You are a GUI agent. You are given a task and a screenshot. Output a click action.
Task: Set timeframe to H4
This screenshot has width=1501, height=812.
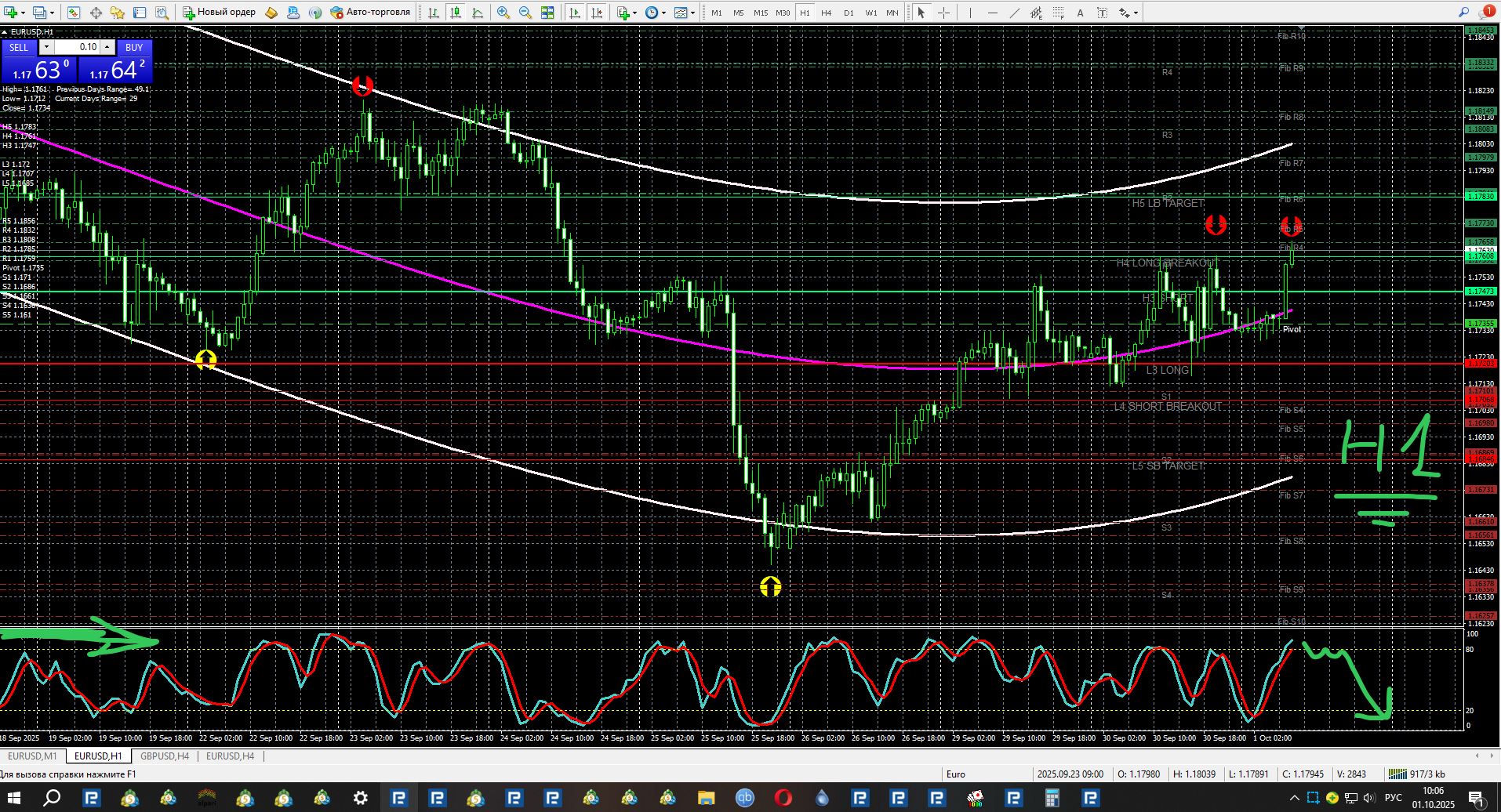click(x=827, y=13)
